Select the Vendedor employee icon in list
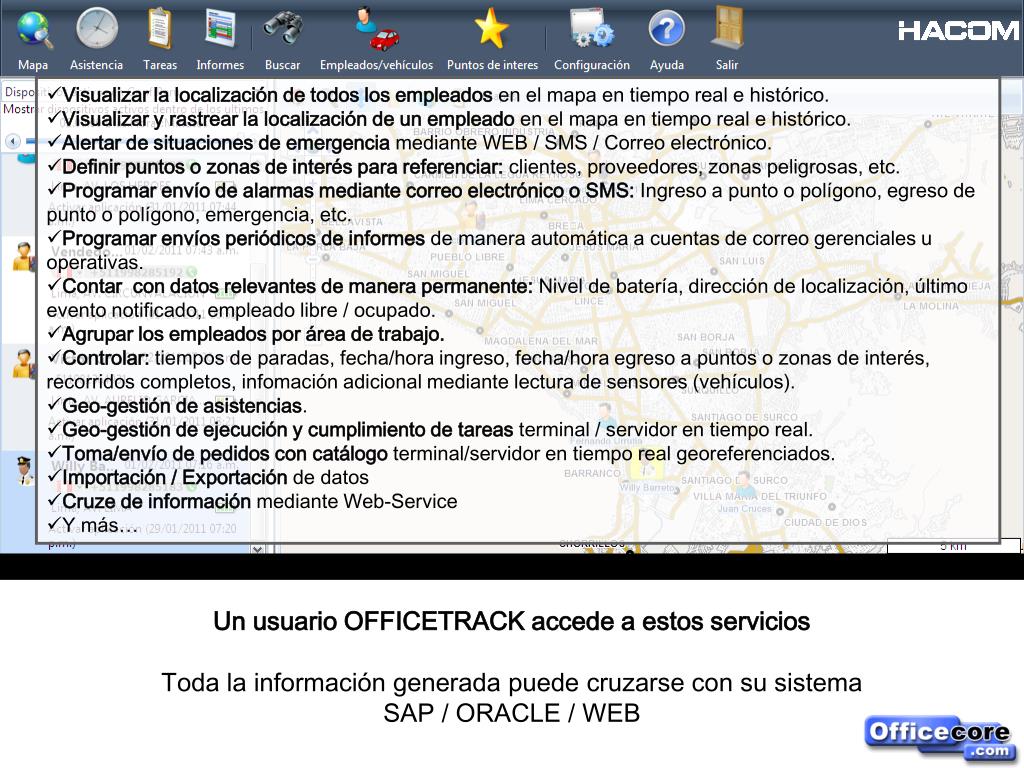1024x768 pixels. (24, 257)
